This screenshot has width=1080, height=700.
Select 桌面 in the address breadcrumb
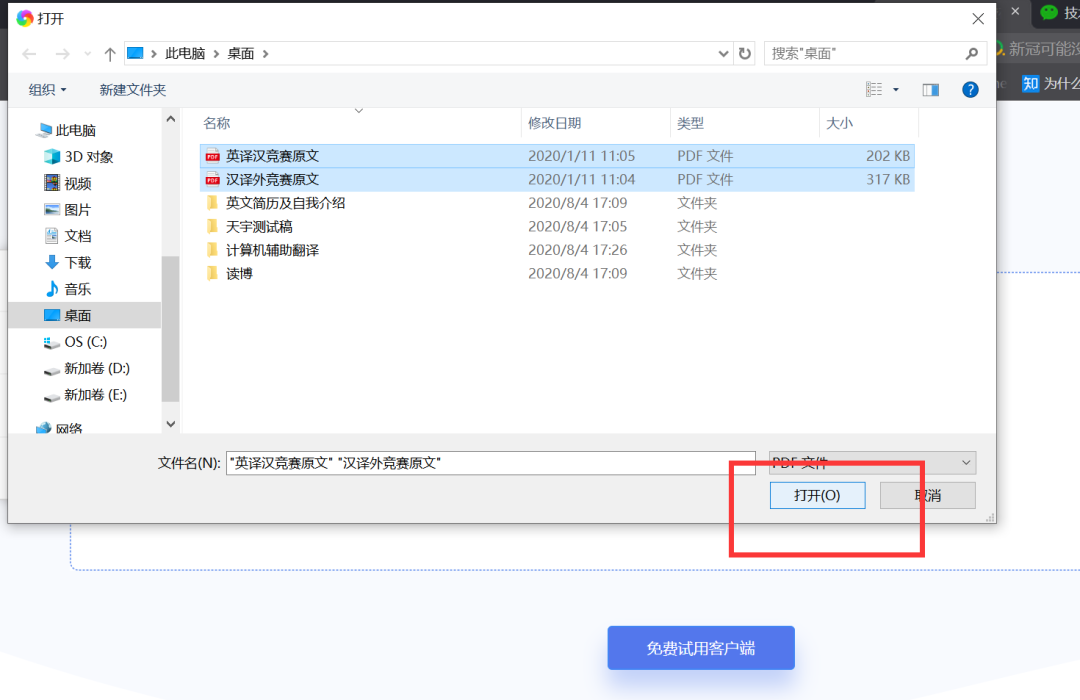coord(240,53)
